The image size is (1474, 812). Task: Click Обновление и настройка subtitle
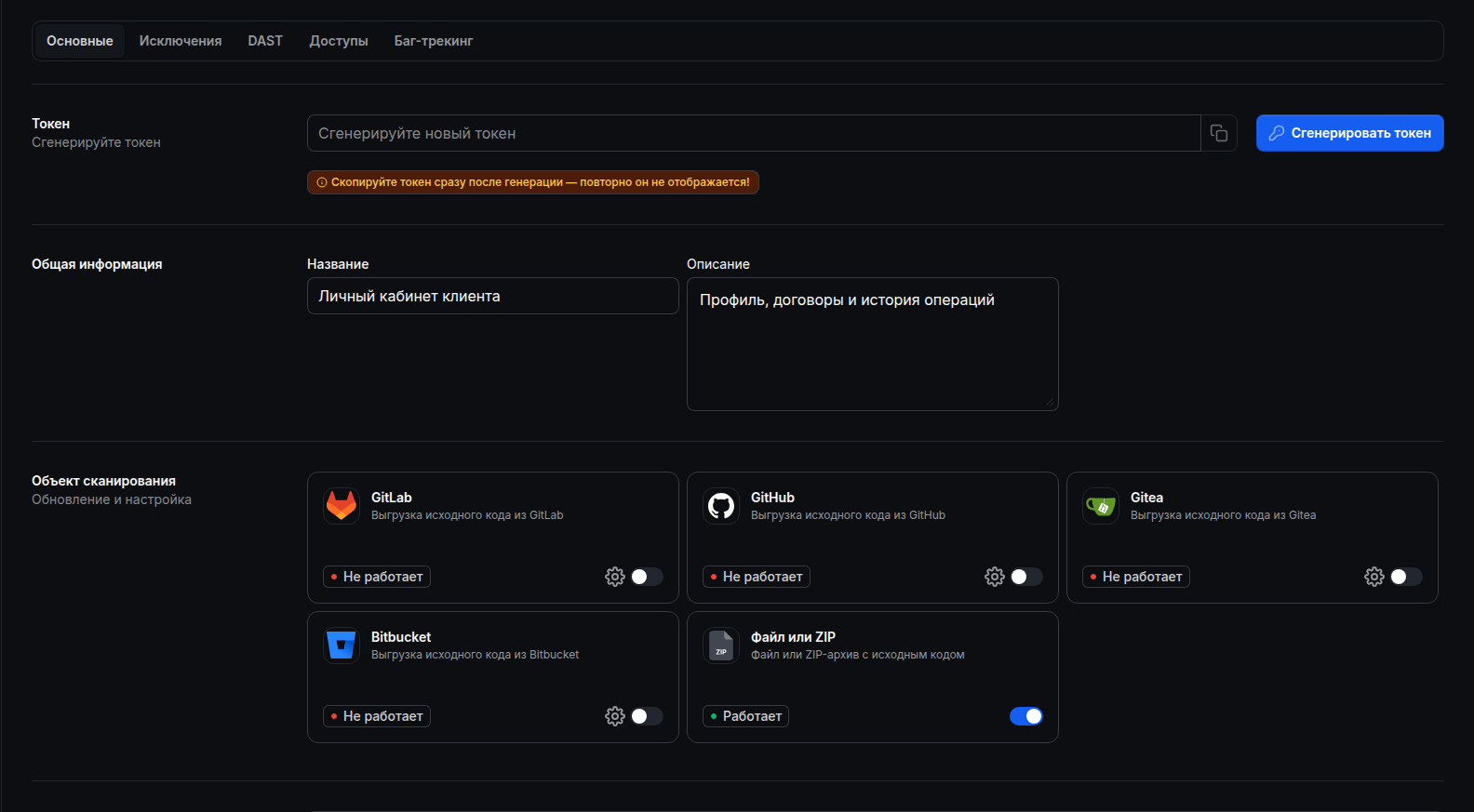[112, 499]
